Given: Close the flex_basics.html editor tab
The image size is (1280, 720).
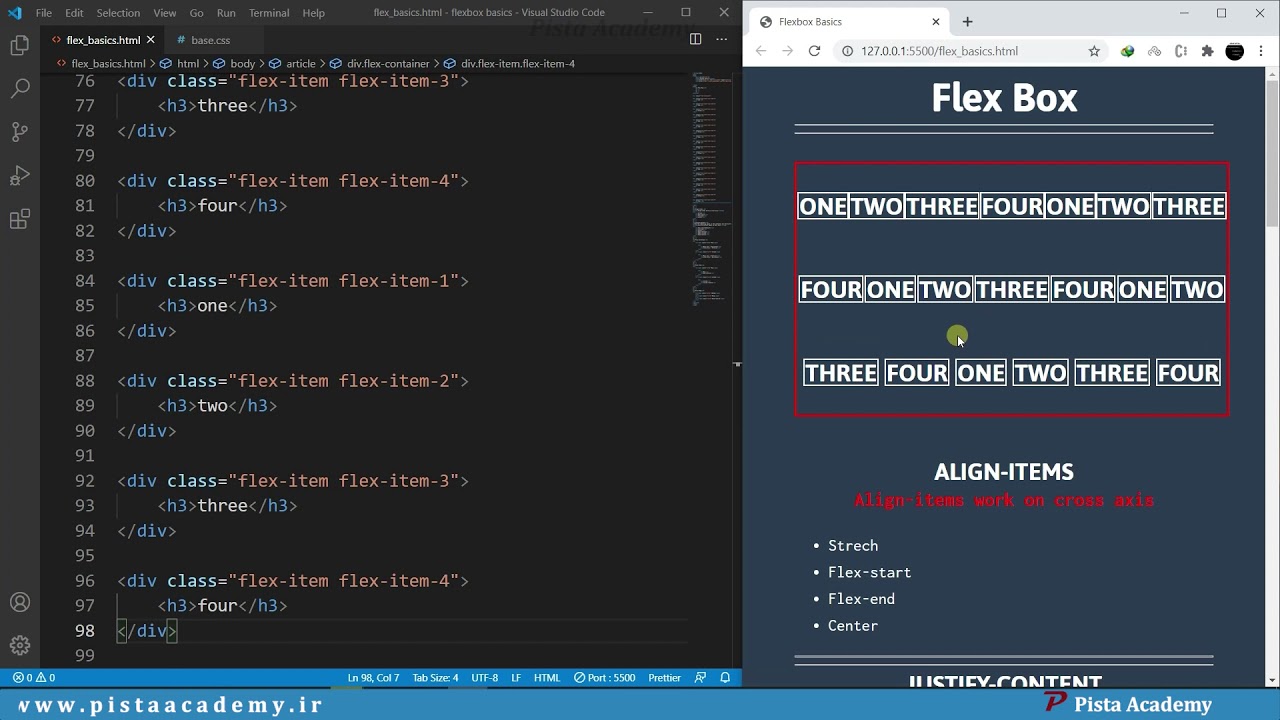Looking at the screenshot, I should tap(151, 40).
